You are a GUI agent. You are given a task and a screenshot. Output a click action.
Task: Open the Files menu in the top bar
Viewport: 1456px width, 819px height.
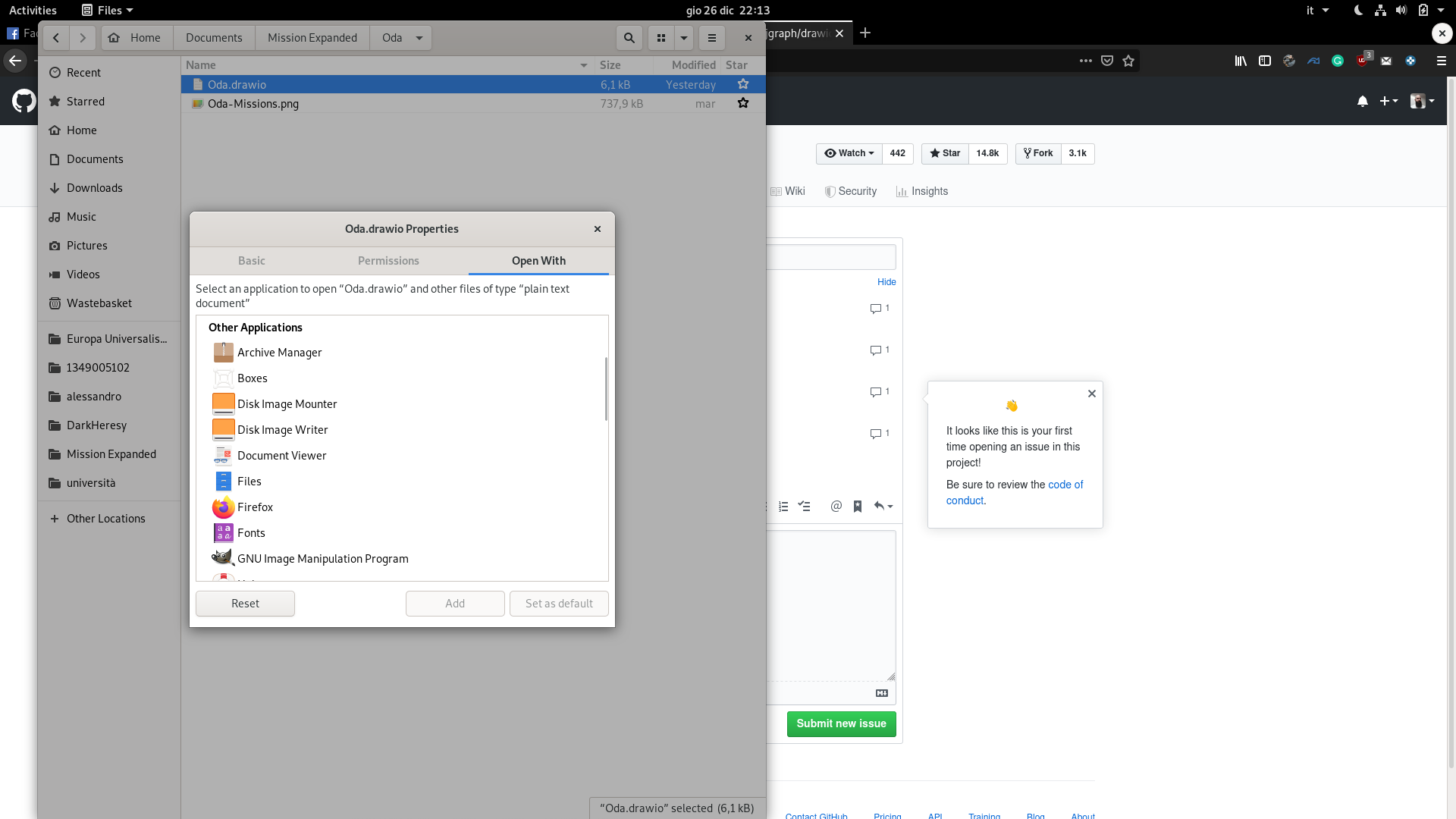point(106,10)
